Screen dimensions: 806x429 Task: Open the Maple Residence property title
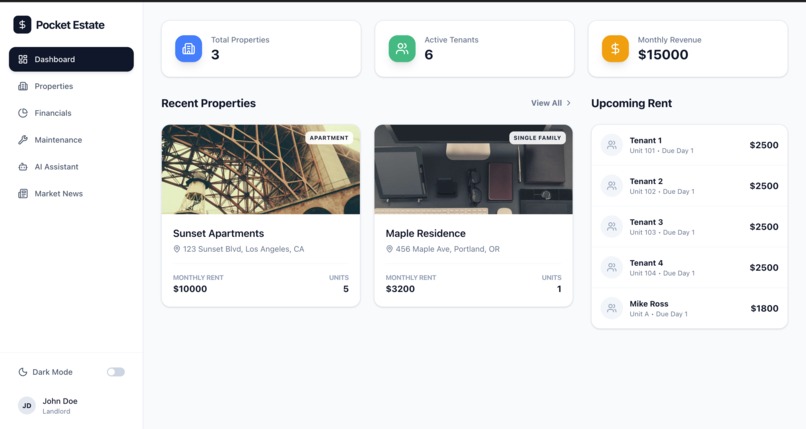(426, 233)
